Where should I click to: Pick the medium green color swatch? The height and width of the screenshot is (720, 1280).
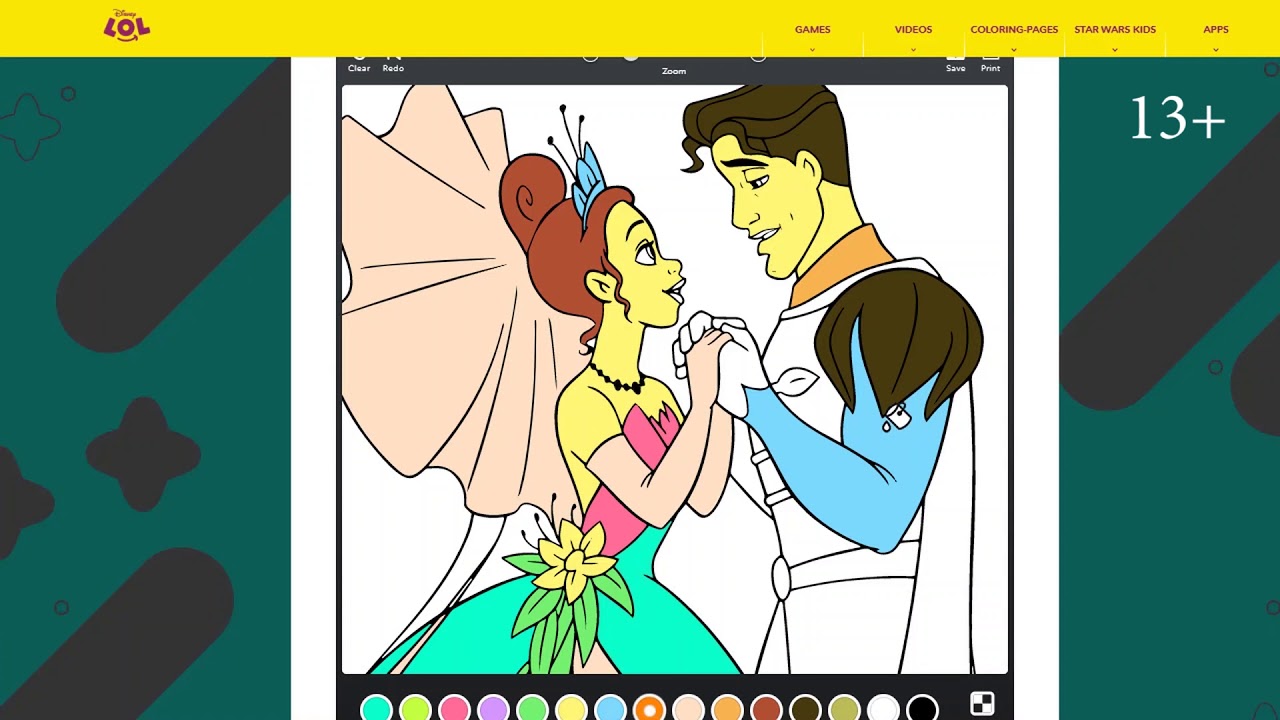click(x=532, y=709)
